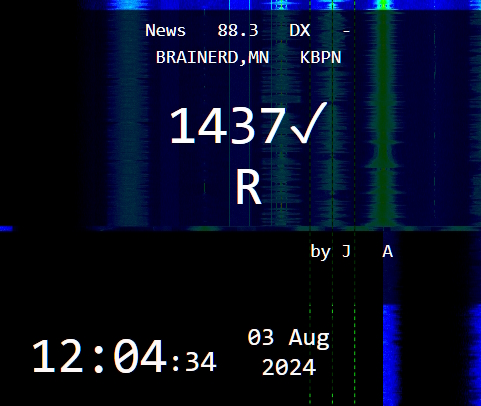
Task: Click the large R letter indicator
Action: click(x=249, y=187)
